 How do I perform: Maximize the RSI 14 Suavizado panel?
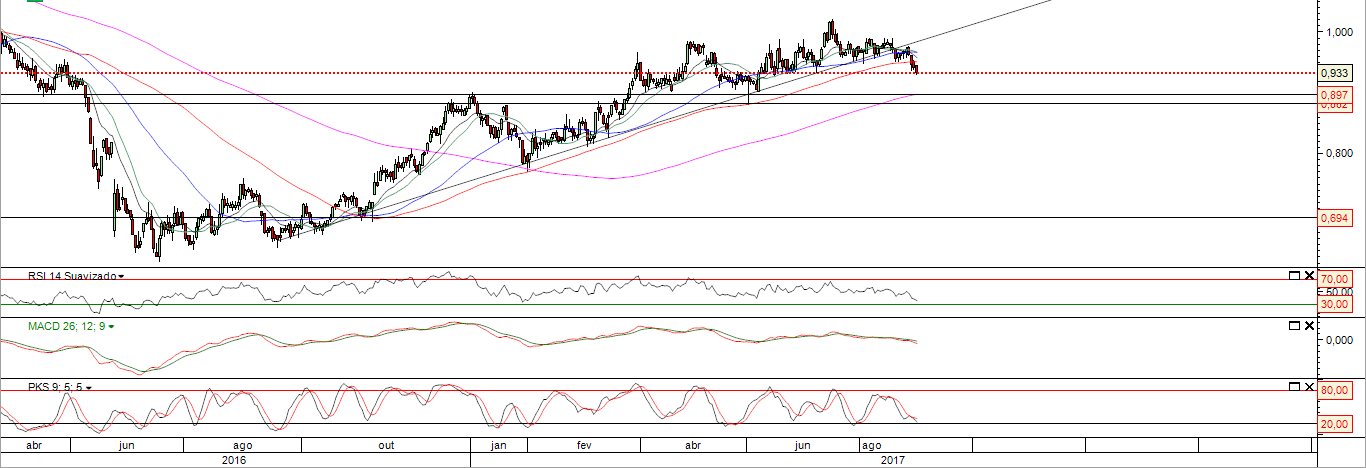coord(1293,275)
